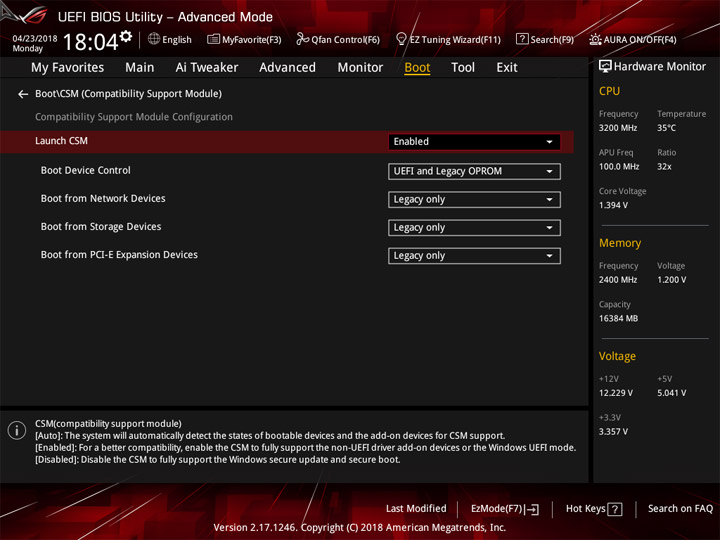Open the Tool tab

click(x=463, y=68)
